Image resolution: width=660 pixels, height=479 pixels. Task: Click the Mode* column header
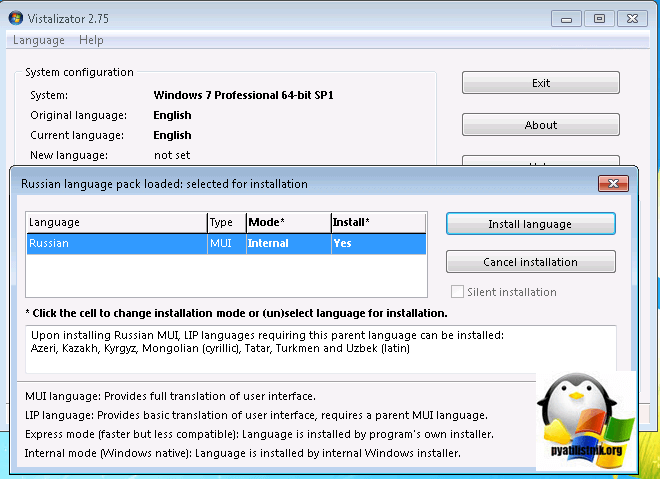pyautogui.click(x=289, y=222)
